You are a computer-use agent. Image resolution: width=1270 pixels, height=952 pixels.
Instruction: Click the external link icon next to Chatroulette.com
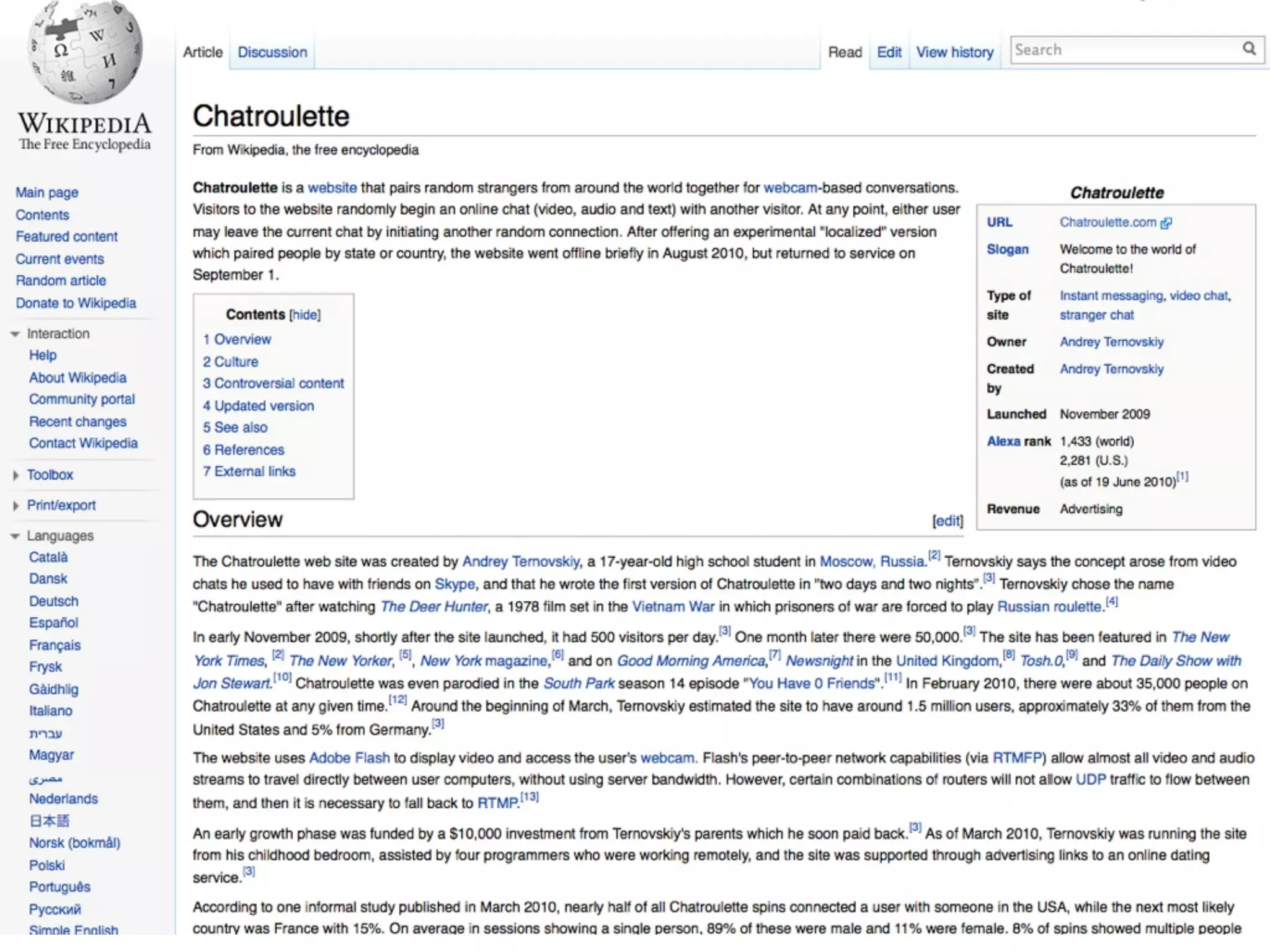pyautogui.click(x=1166, y=223)
